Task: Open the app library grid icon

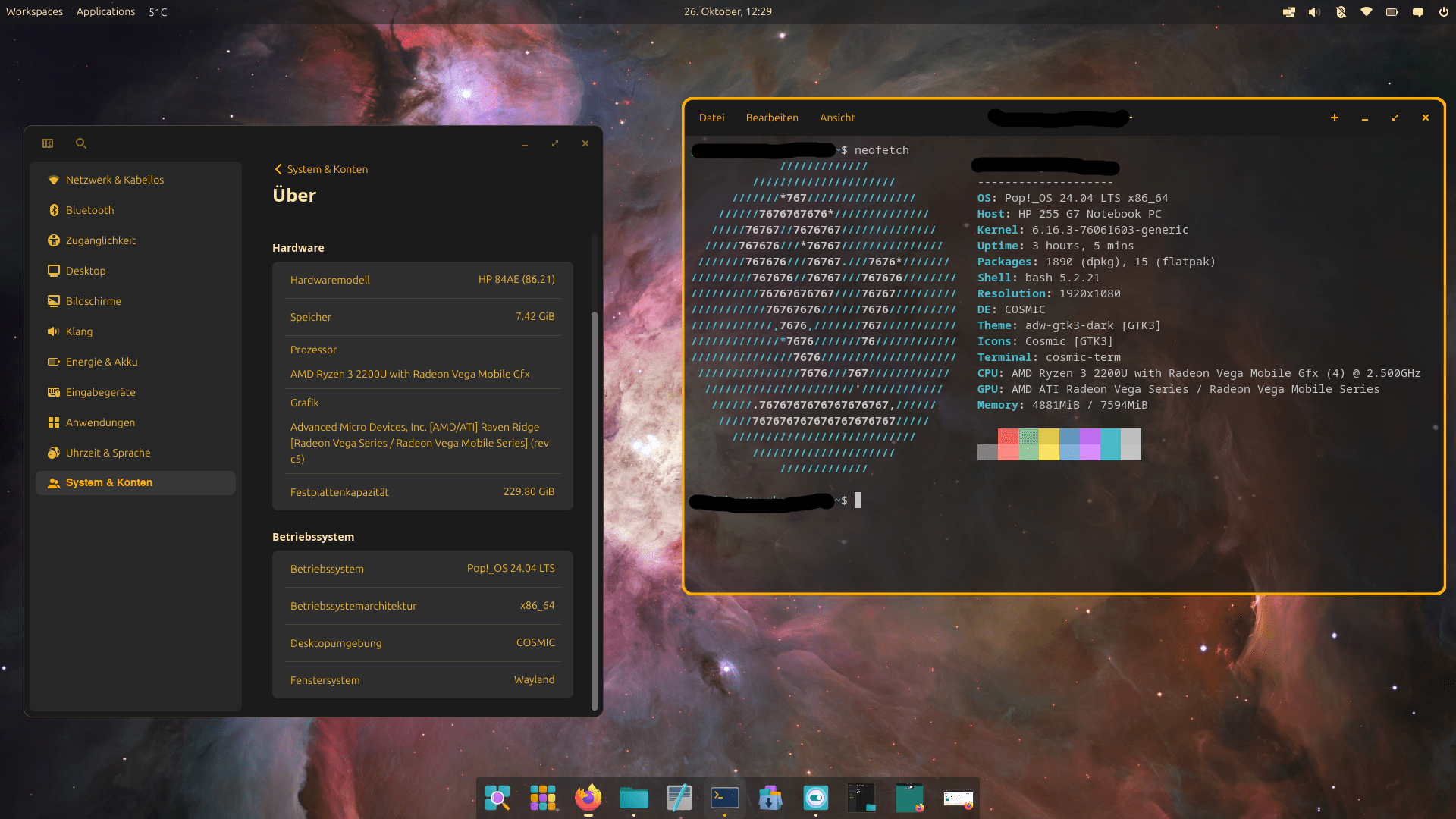Action: 542,798
